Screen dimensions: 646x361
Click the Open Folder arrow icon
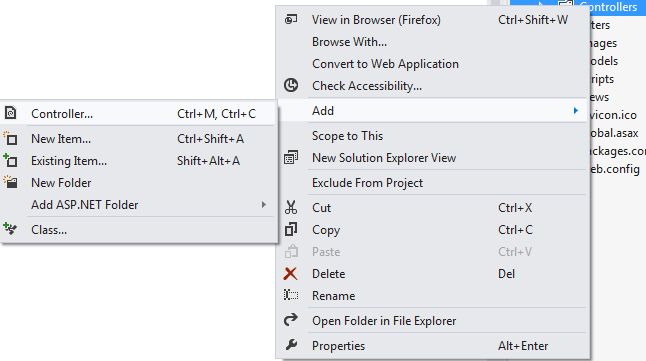(x=291, y=320)
